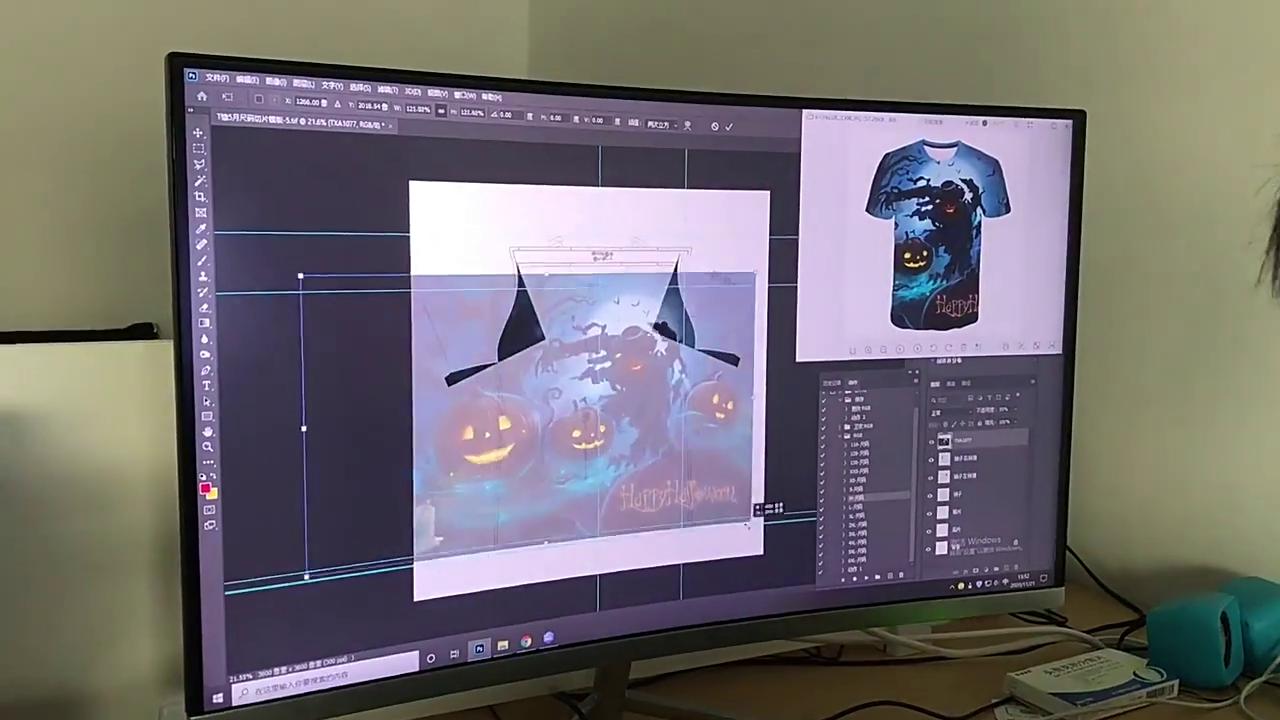Click the X position input field

[309, 102]
